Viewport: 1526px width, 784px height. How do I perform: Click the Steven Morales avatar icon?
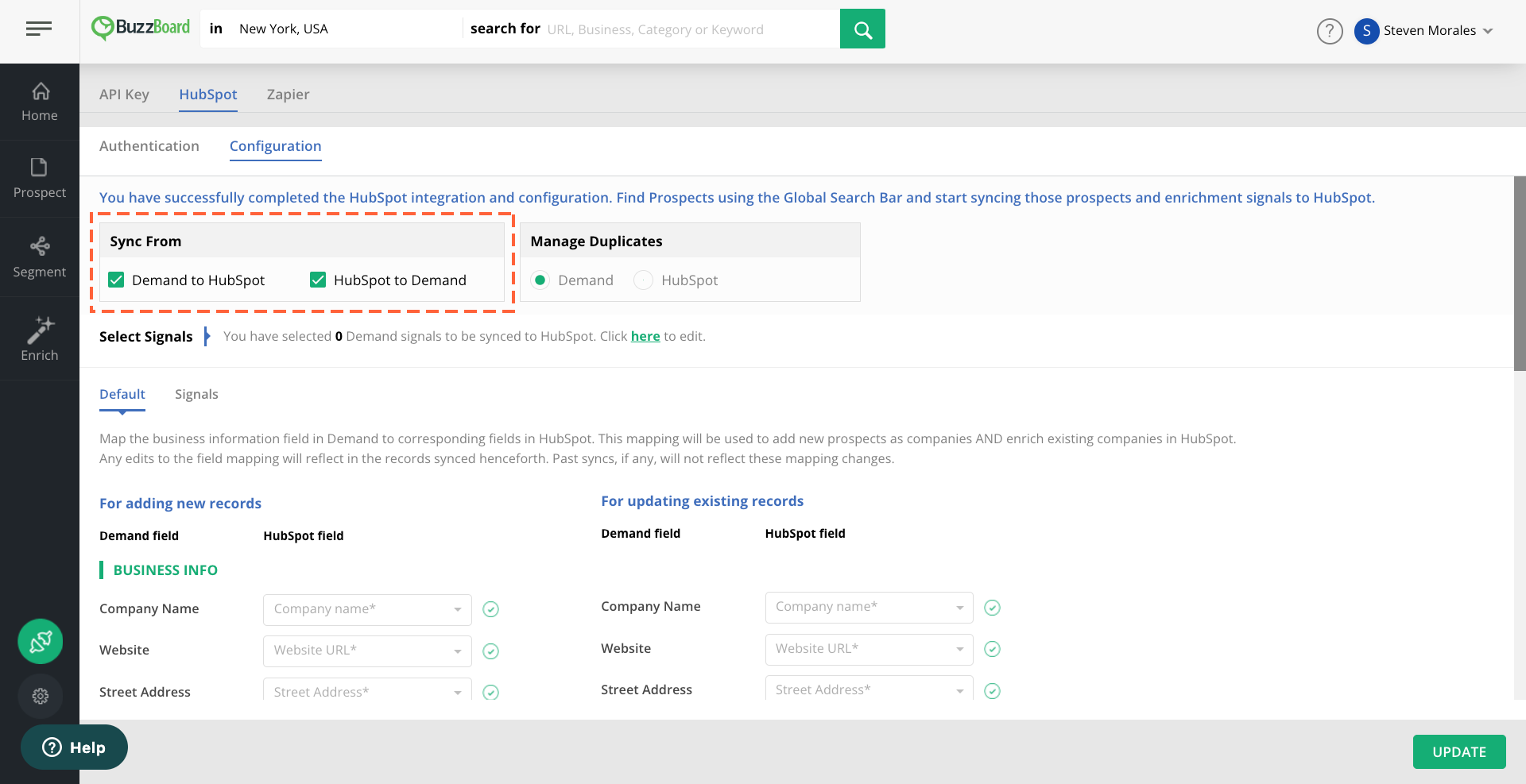(1366, 31)
